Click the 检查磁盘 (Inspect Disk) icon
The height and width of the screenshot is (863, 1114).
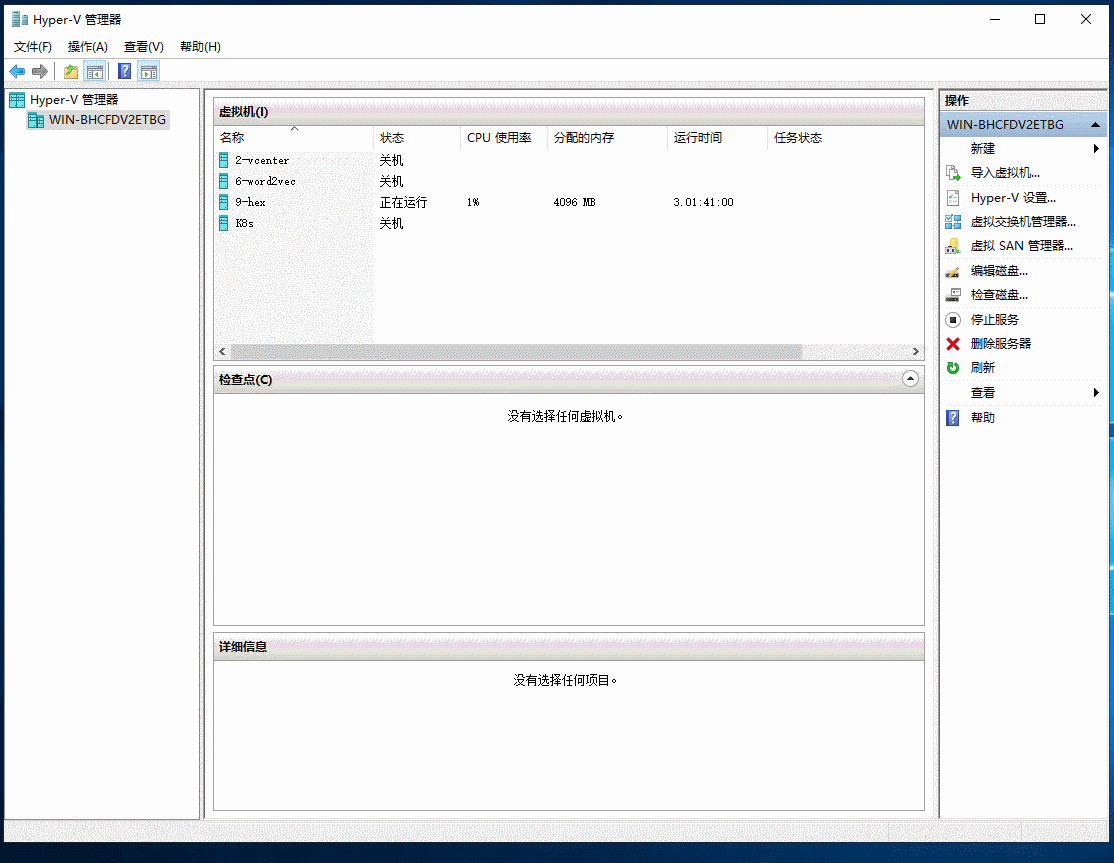(953, 294)
